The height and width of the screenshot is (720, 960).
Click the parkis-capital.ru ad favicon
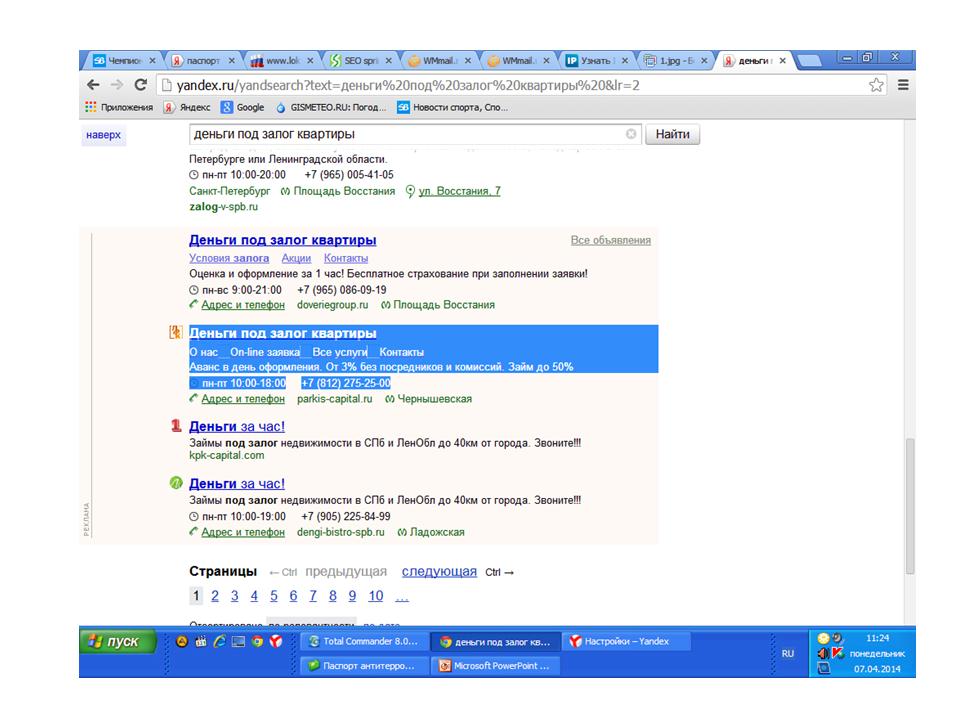(x=176, y=332)
